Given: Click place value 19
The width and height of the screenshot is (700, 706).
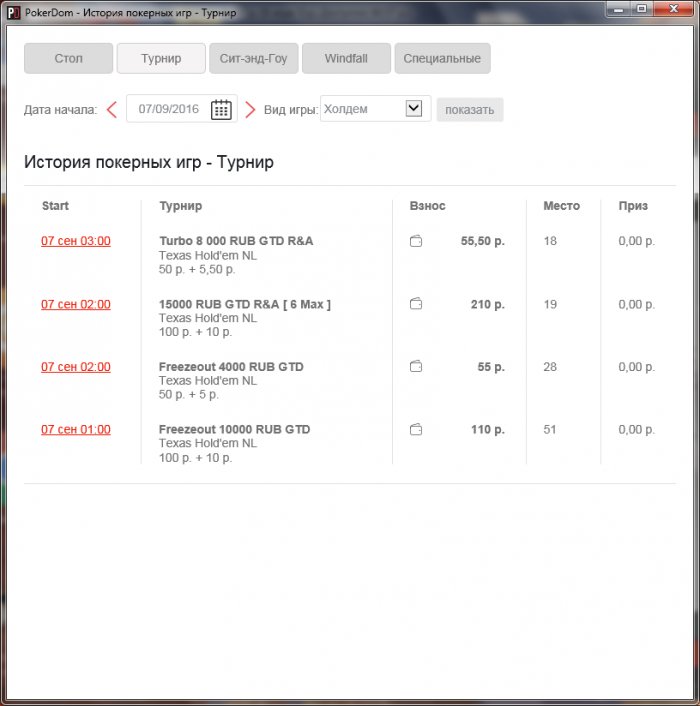Looking at the screenshot, I should [550, 304].
